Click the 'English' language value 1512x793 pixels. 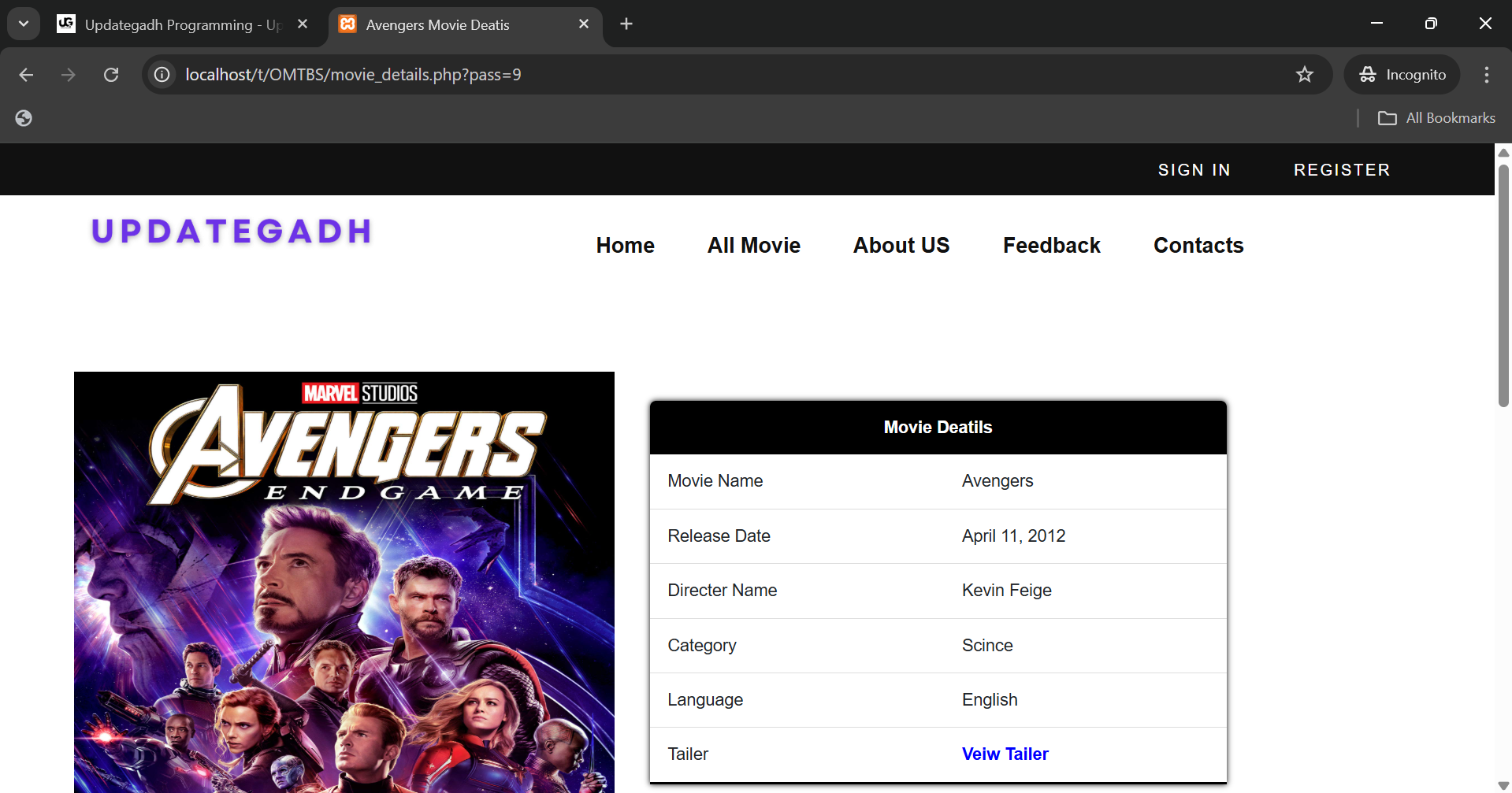tap(990, 700)
